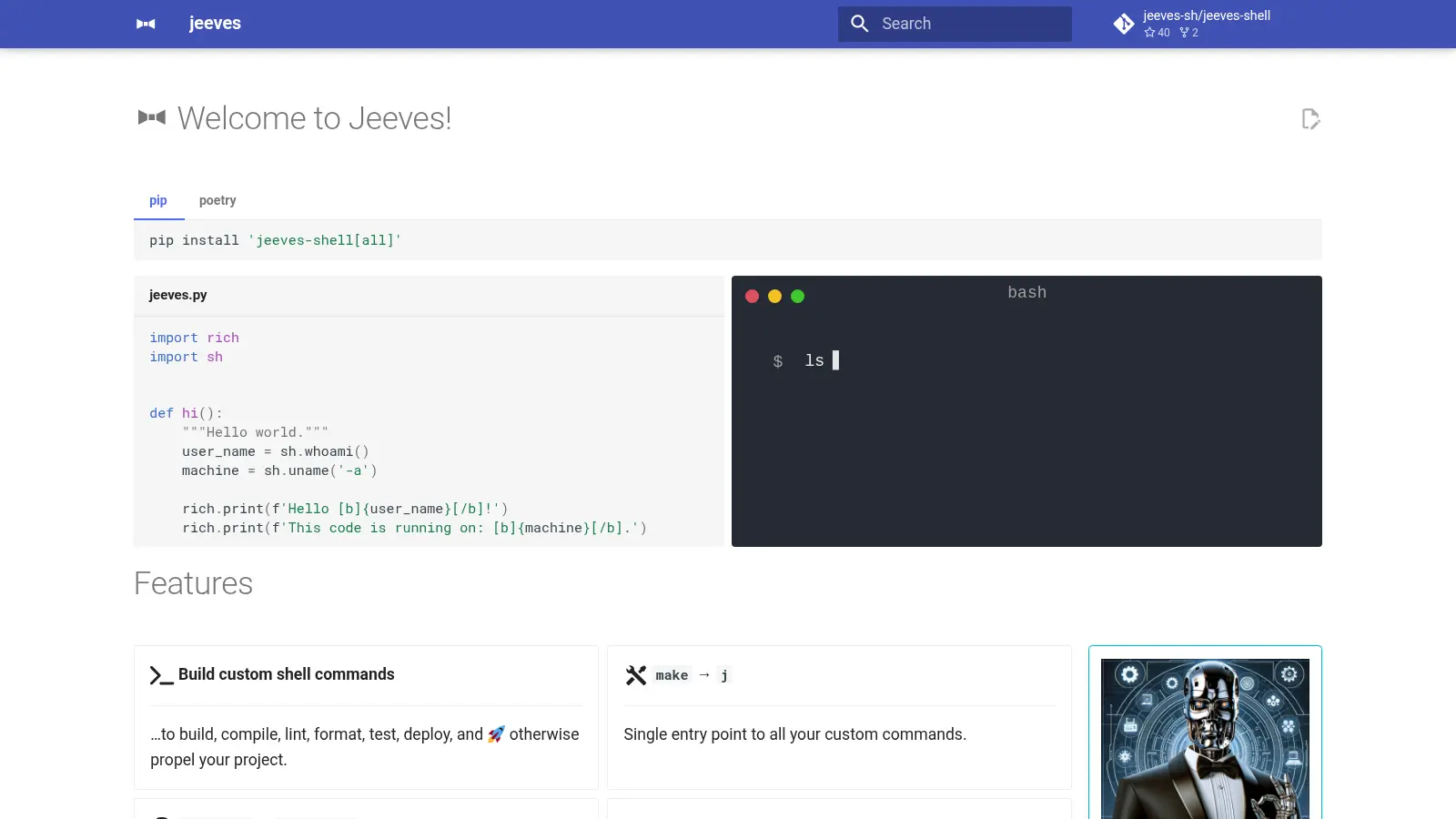This screenshot has width=1456, height=819.
Task: Click the tools wrench icon on make card
Action: pos(636,675)
